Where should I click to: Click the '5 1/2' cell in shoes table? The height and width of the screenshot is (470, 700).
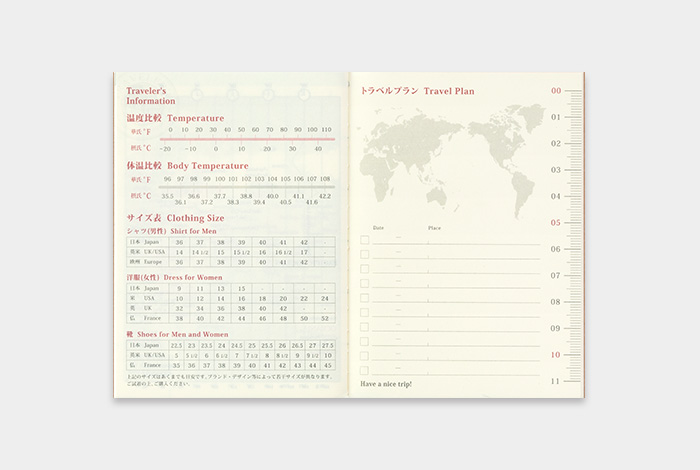pos(192,355)
